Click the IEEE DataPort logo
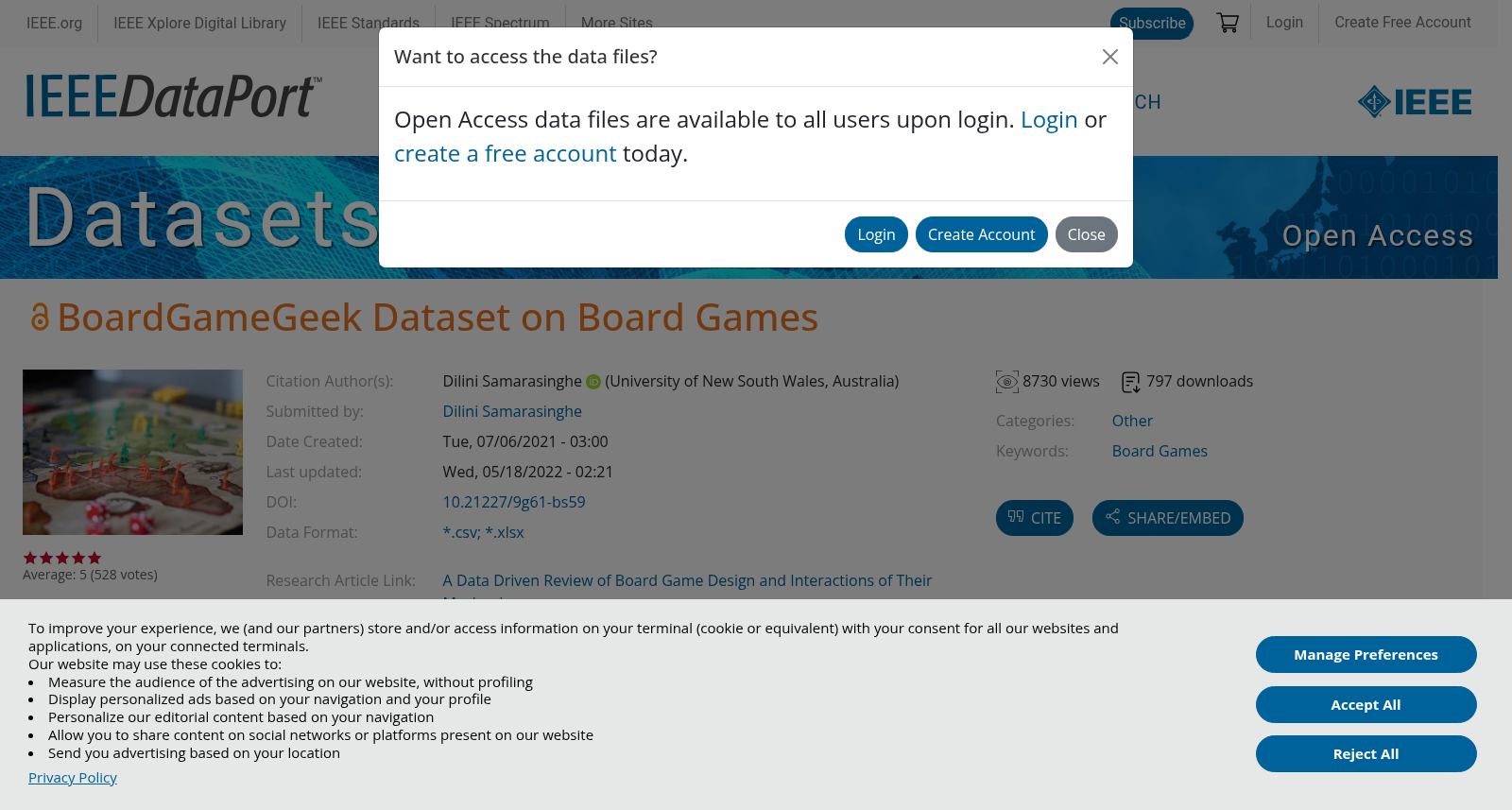 [x=174, y=96]
